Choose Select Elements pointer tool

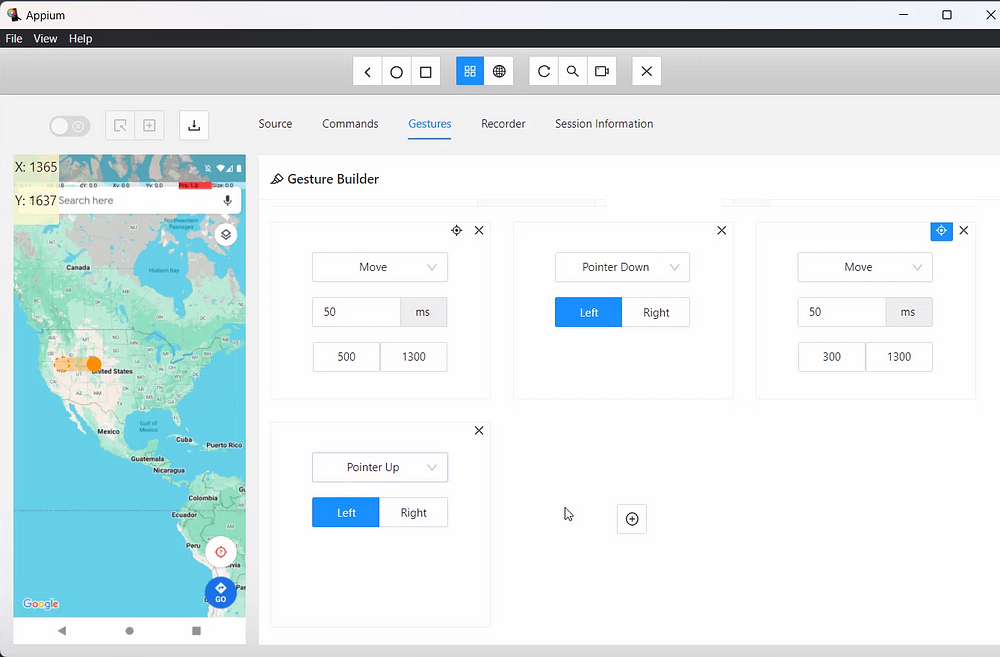(120, 126)
